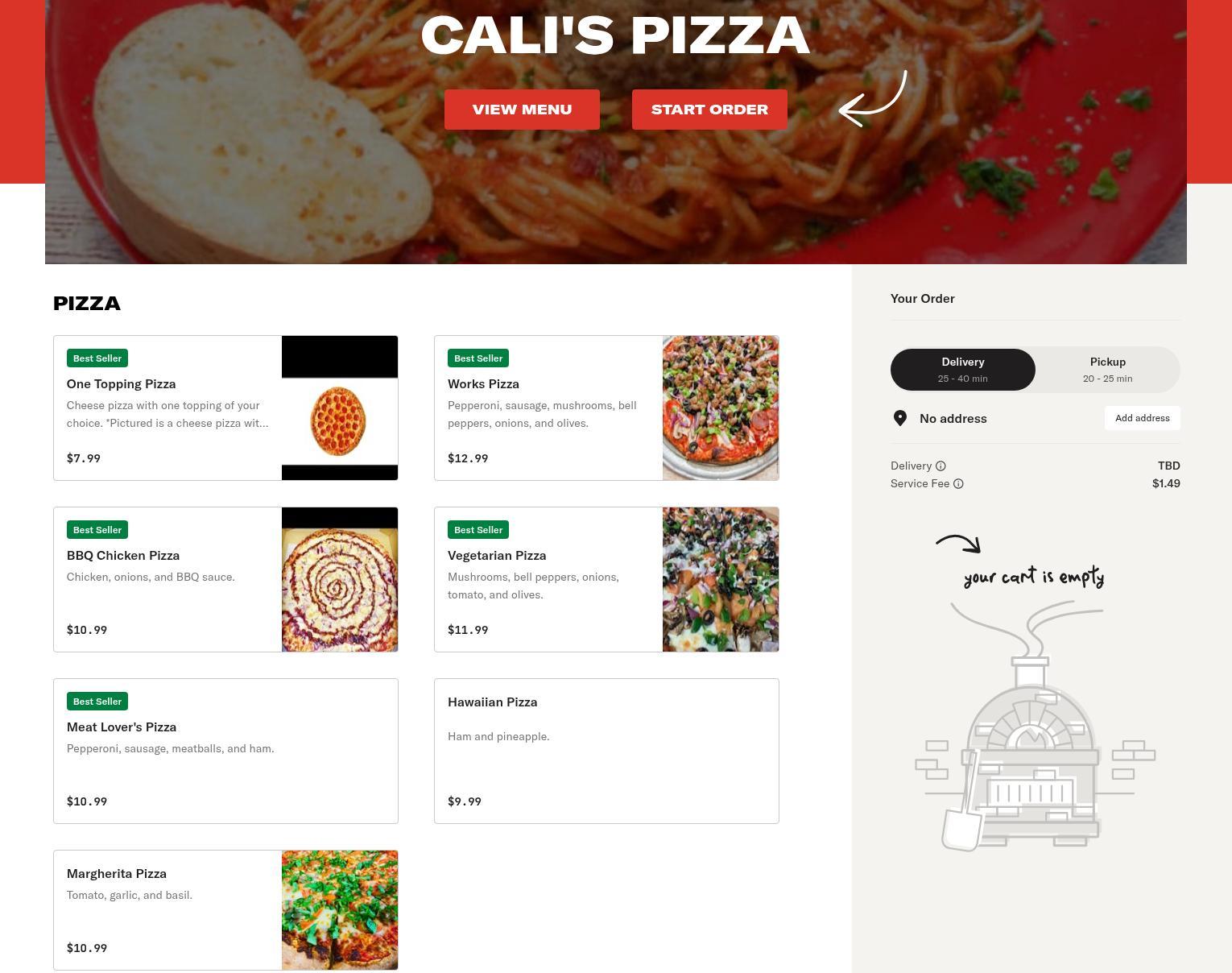
Task: Click the Vegetarian Pizza photo
Action: pos(721,579)
